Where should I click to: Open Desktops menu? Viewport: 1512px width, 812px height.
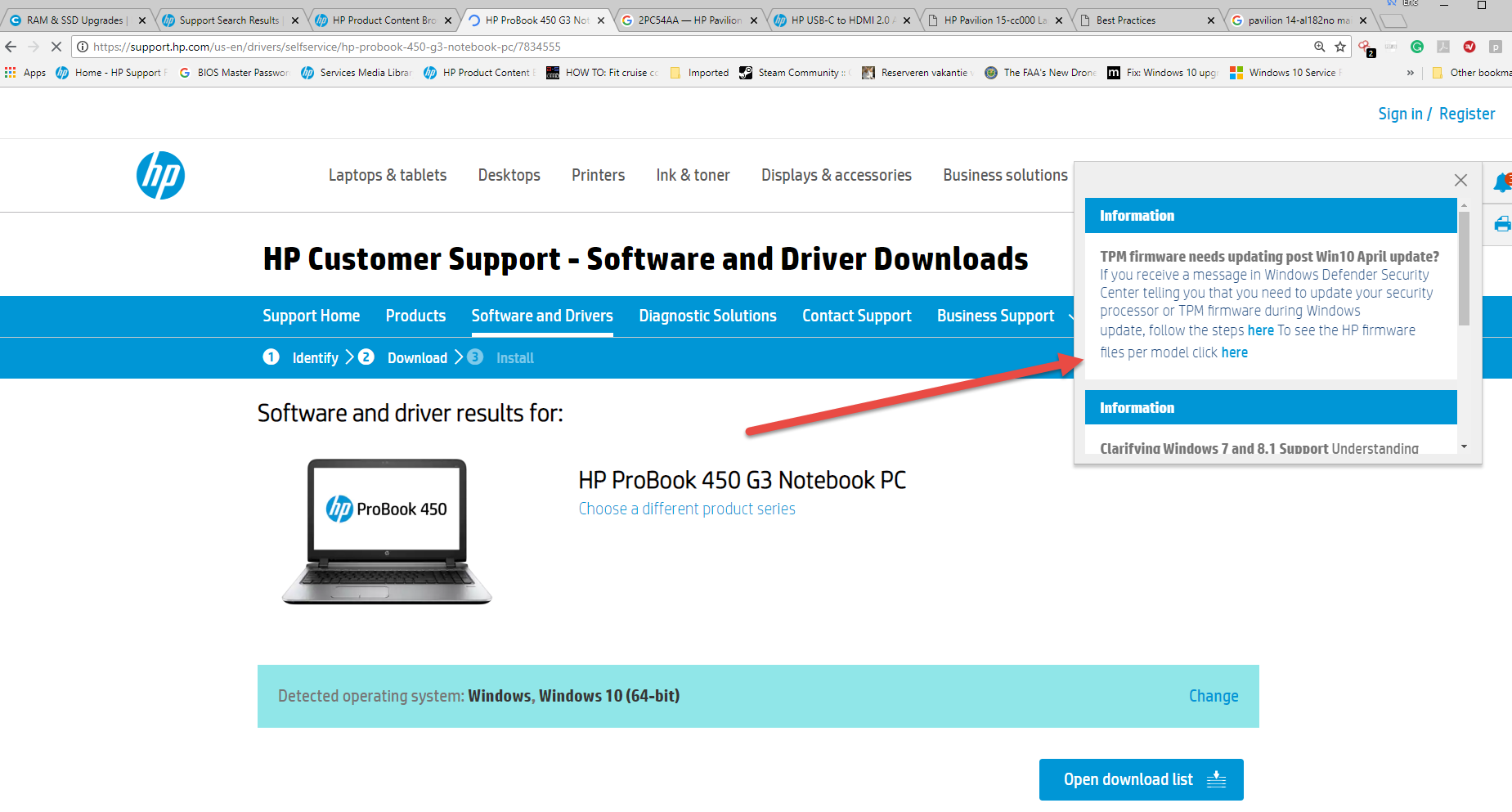point(509,175)
